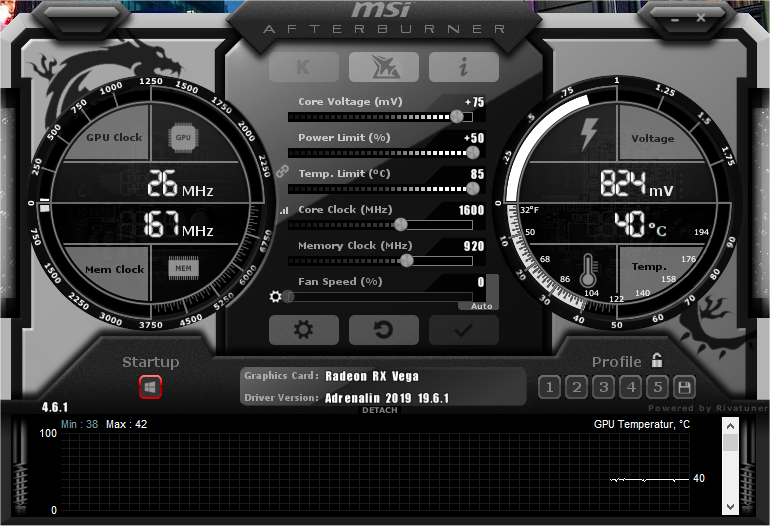The width and height of the screenshot is (770, 526).
Task: Click the Temp. Limit value 85
Action: (x=477, y=174)
